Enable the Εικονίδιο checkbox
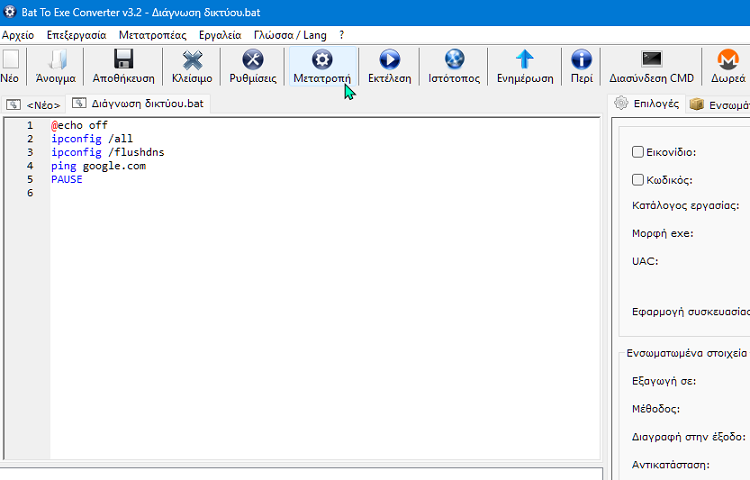The width and height of the screenshot is (750, 480). pos(638,152)
